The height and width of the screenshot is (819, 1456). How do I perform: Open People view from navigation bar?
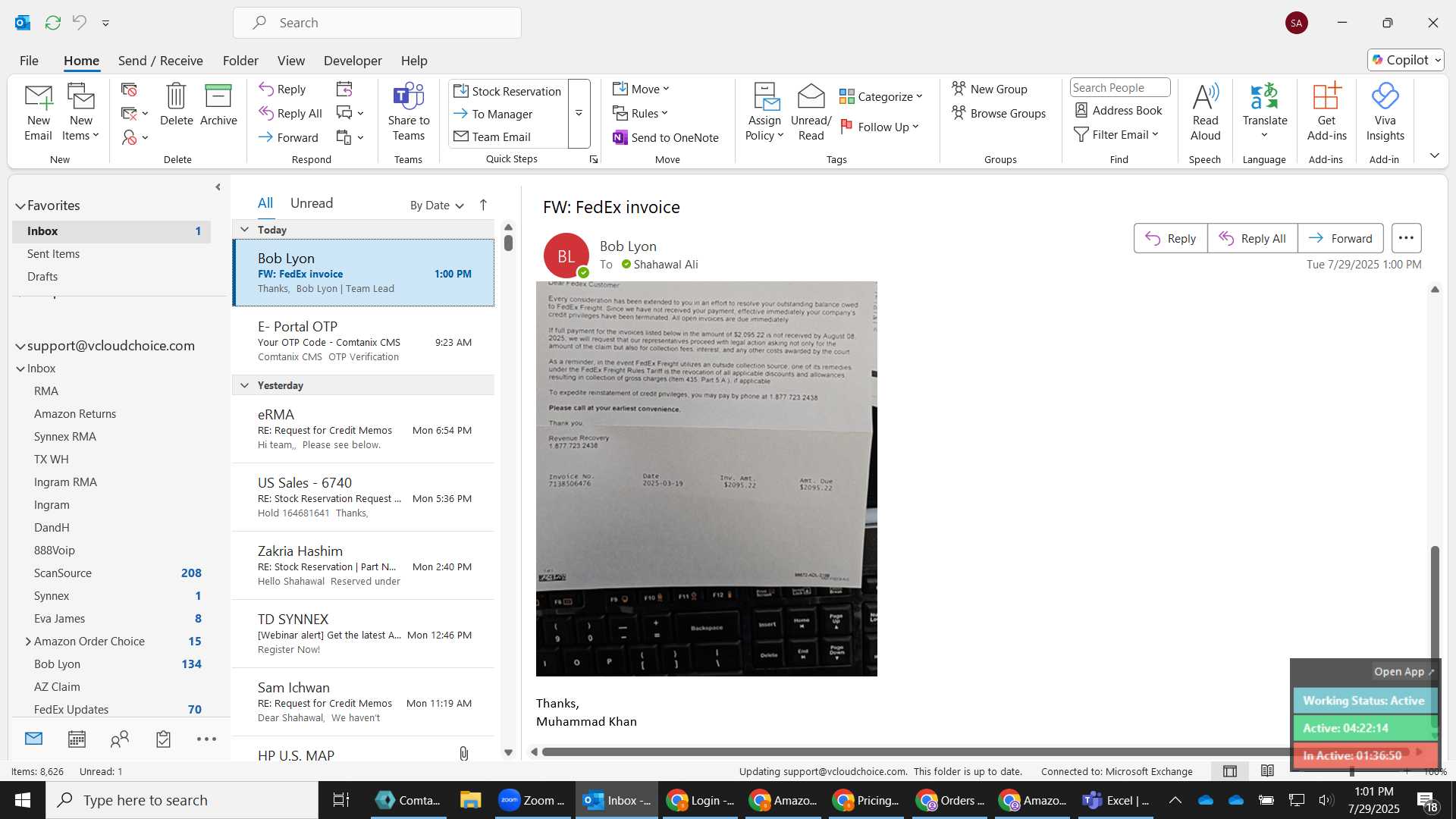[x=120, y=739]
